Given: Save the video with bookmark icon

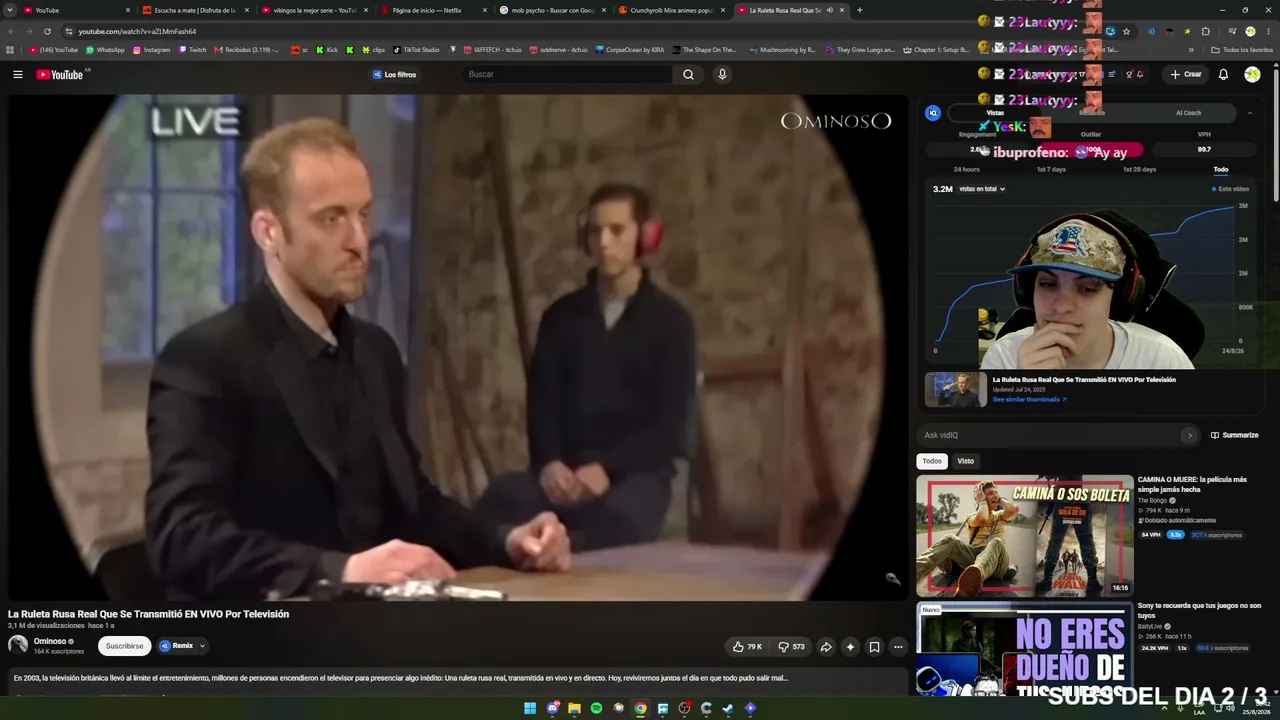Looking at the screenshot, I should point(874,647).
